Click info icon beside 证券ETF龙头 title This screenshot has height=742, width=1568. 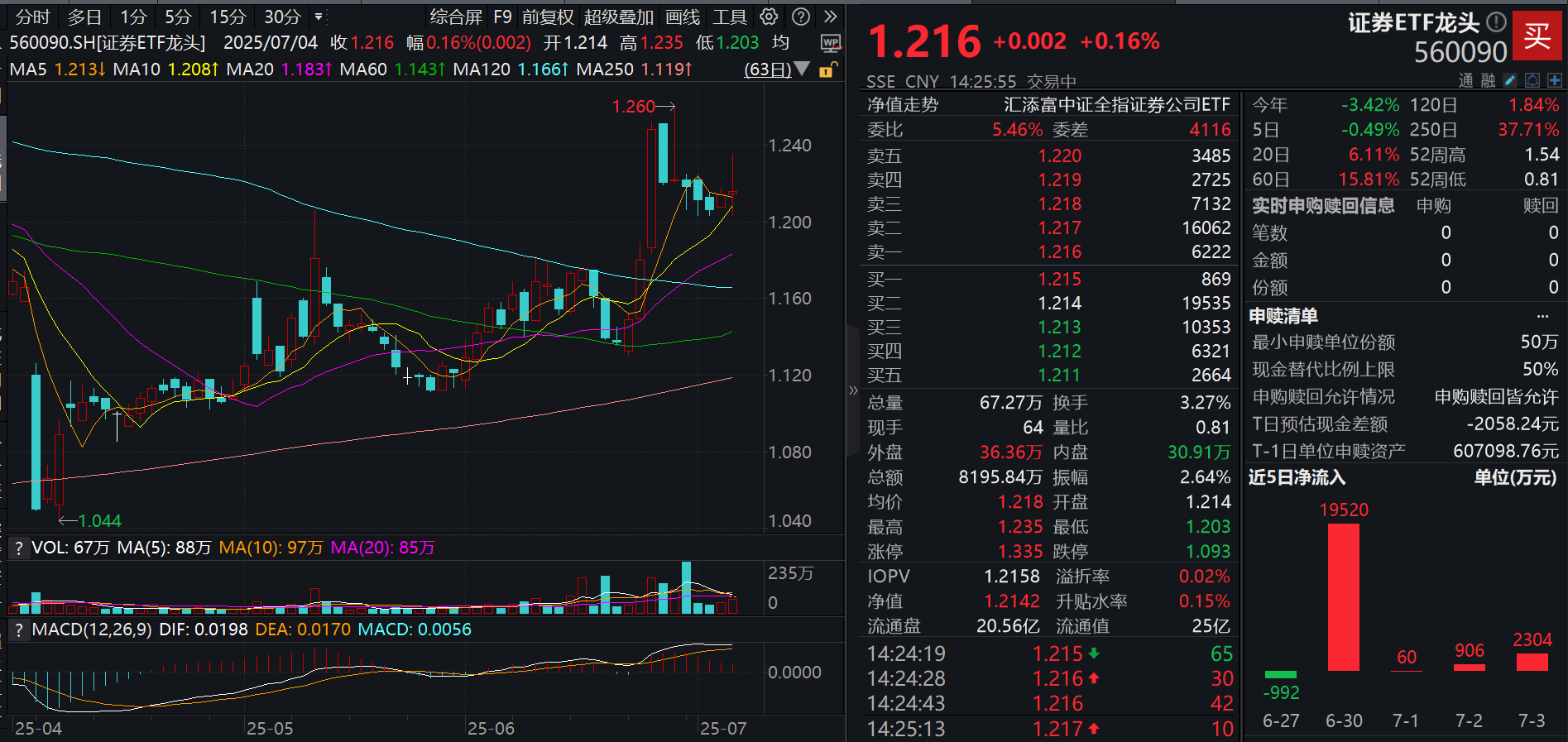click(x=1496, y=22)
